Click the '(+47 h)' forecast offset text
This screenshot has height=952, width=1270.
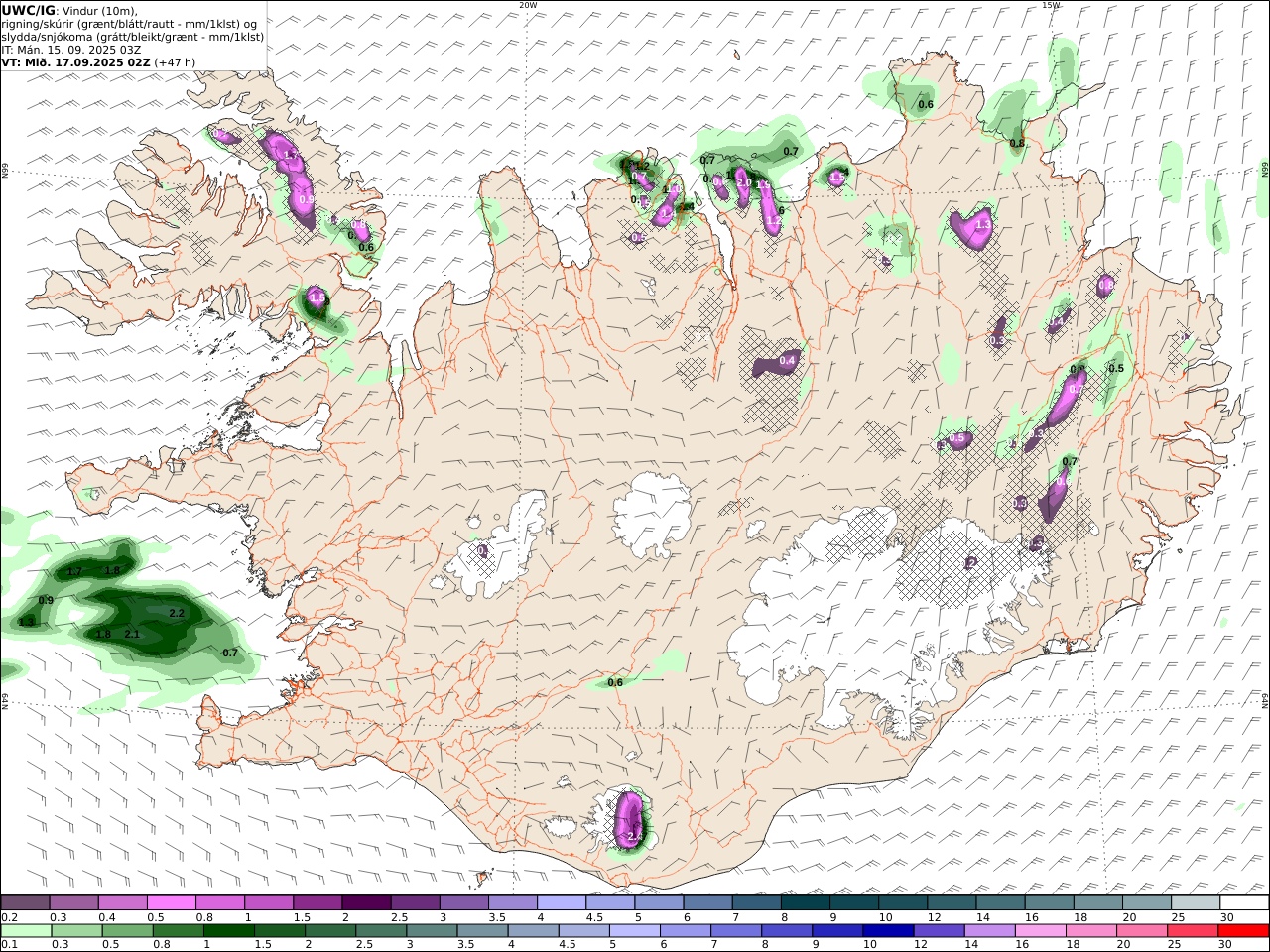coord(175,61)
